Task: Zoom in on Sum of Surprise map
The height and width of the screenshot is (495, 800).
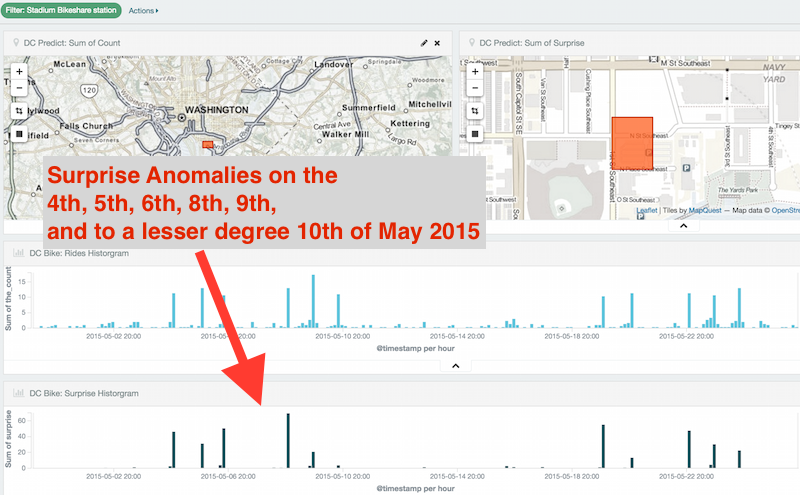Action: [475, 71]
